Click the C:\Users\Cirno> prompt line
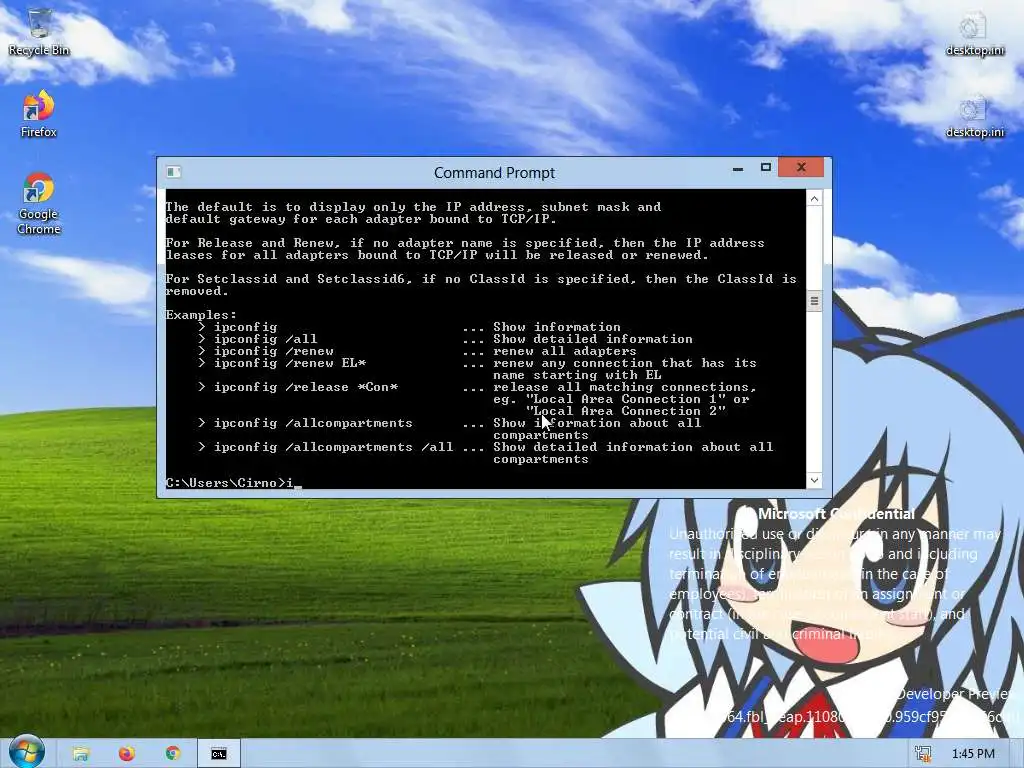Viewport: 1024px width, 768px height. [x=231, y=483]
